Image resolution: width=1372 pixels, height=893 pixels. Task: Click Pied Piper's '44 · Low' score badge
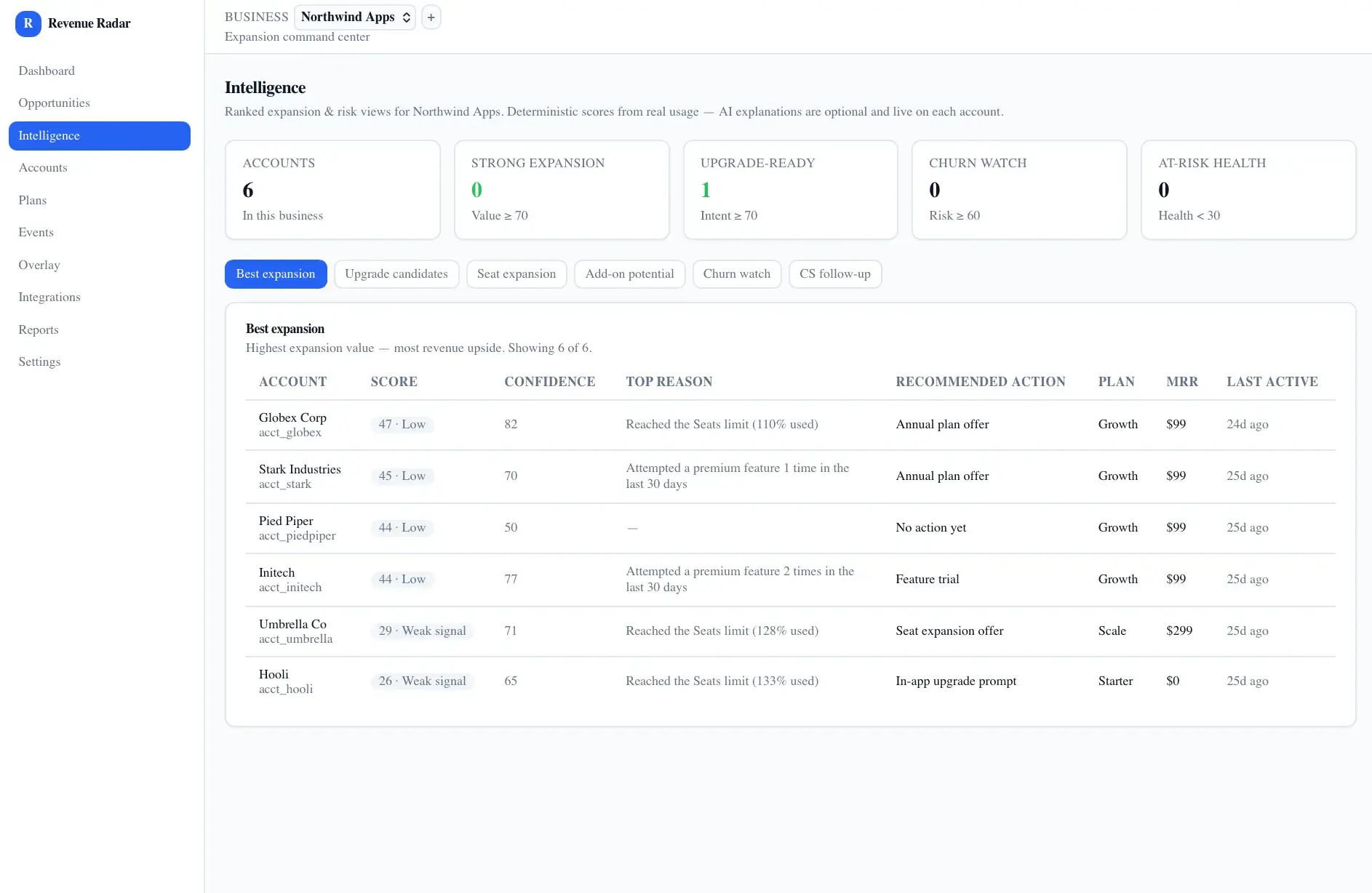tap(402, 528)
